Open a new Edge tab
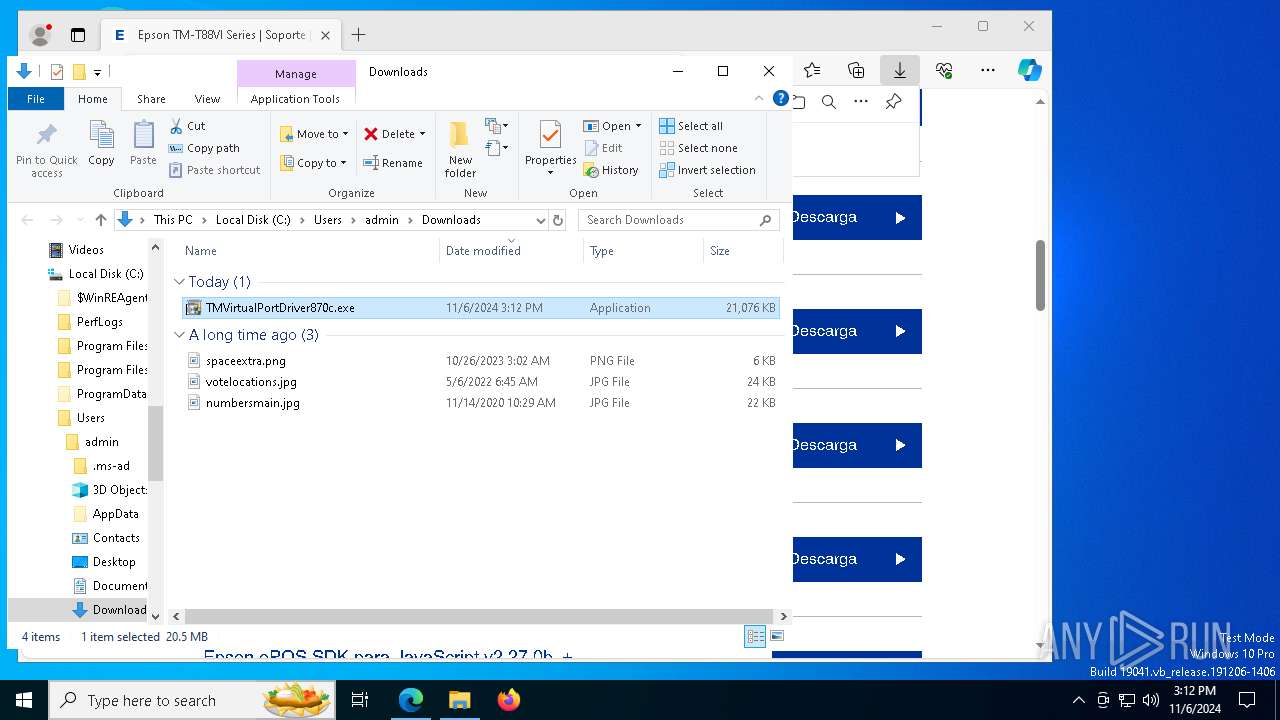This screenshot has width=1280, height=720. coord(358,35)
